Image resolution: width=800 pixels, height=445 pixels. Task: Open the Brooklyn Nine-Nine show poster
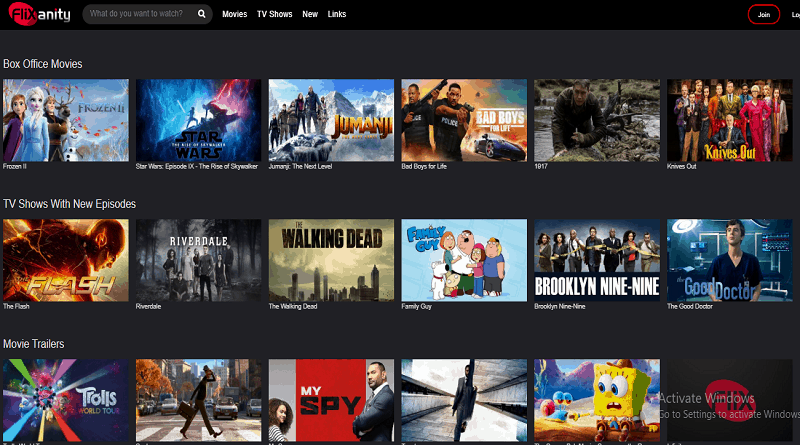(x=596, y=259)
